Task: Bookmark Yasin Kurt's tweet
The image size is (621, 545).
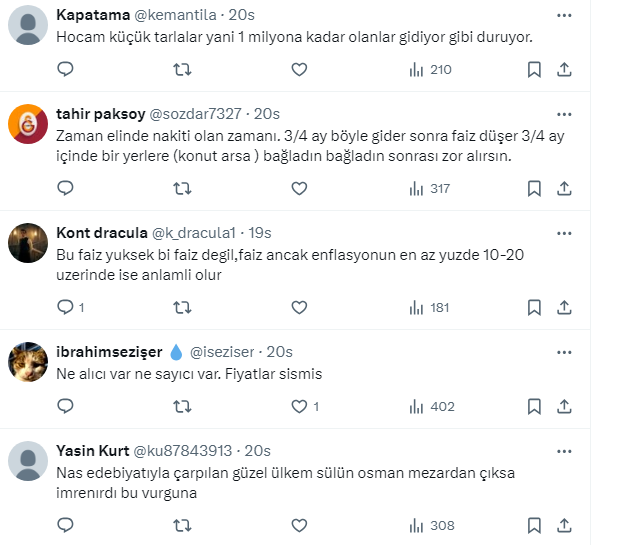Action: click(534, 525)
